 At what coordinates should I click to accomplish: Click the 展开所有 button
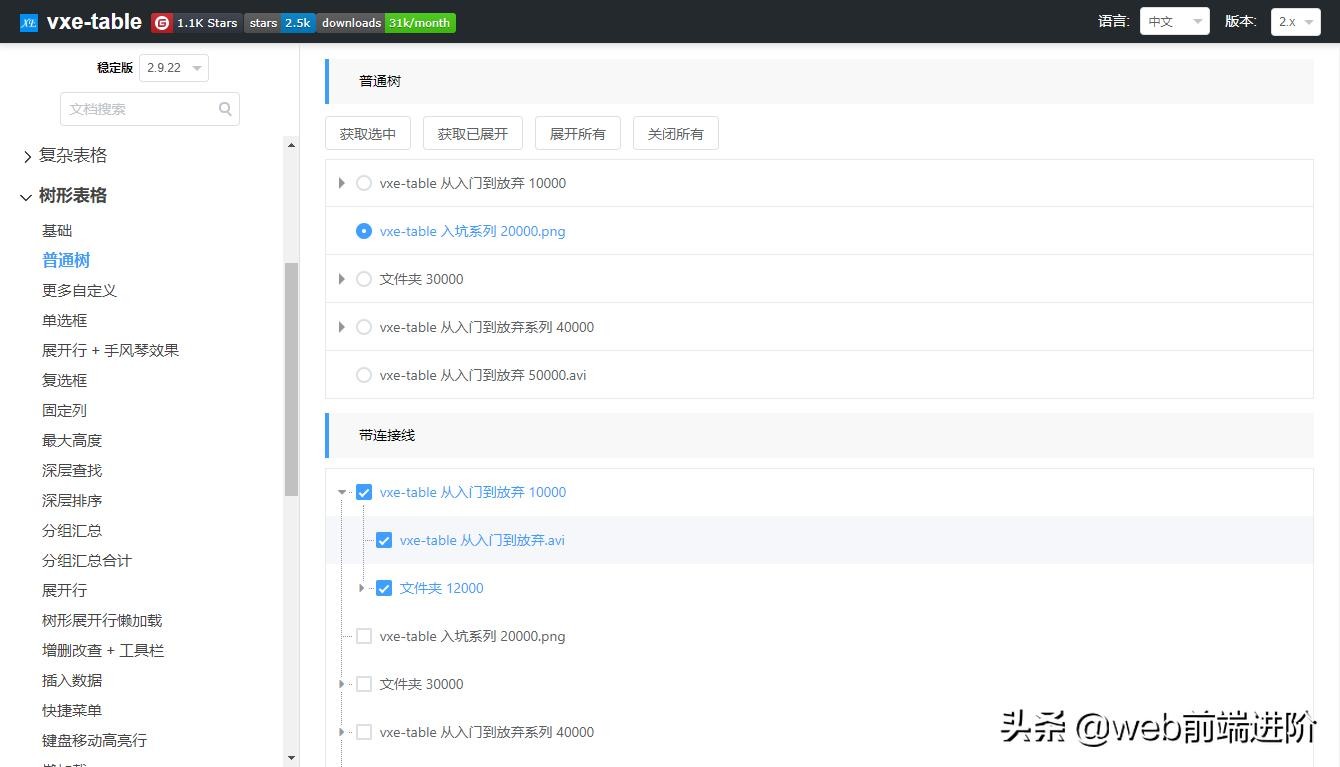point(577,134)
